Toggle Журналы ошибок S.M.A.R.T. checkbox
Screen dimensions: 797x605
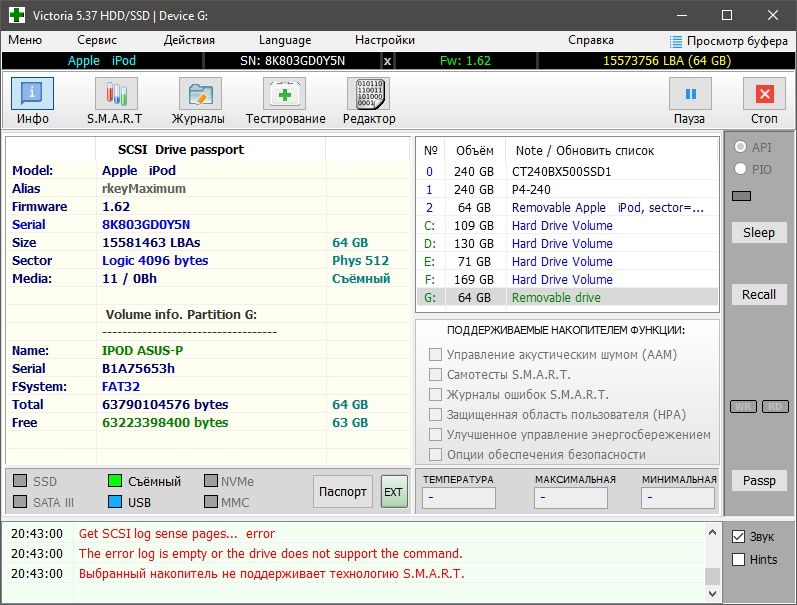(x=435, y=395)
